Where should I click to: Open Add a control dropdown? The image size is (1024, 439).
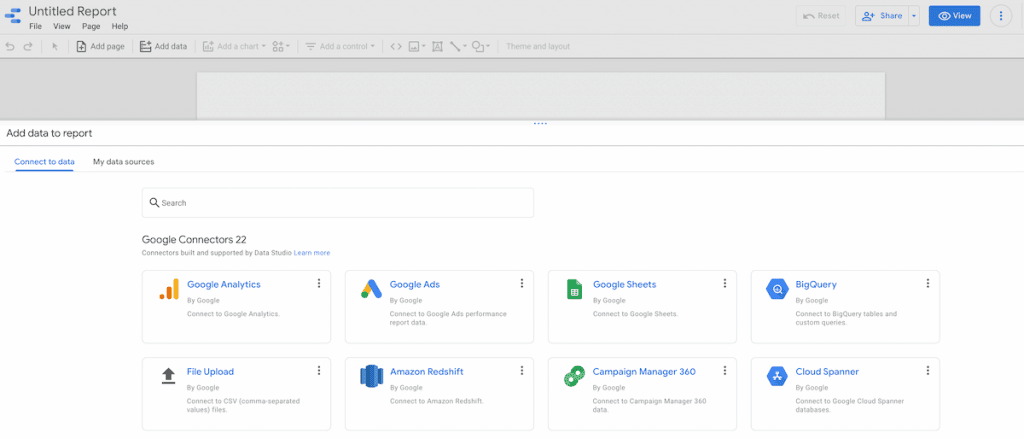point(340,46)
